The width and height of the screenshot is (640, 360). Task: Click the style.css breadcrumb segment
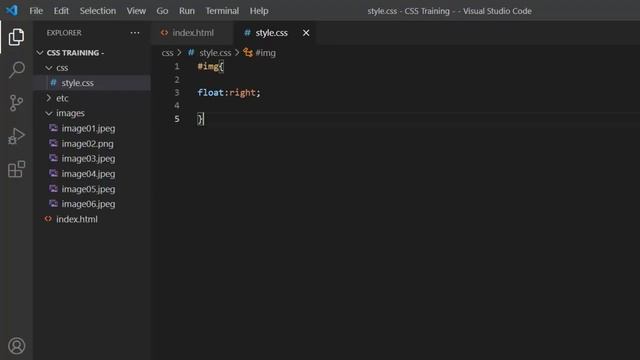pyautogui.click(x=215, y=53)
